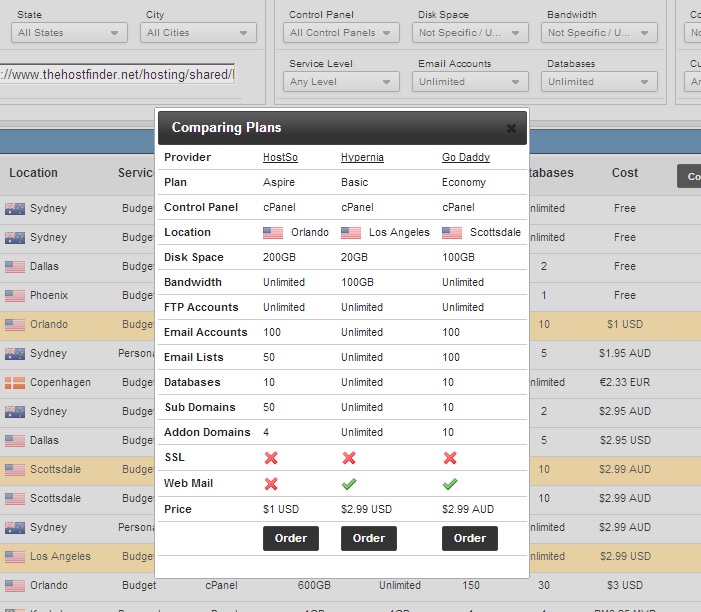Click the Los Angeles US flag in dialog
The image size is (701, 612).
(350, 233)
